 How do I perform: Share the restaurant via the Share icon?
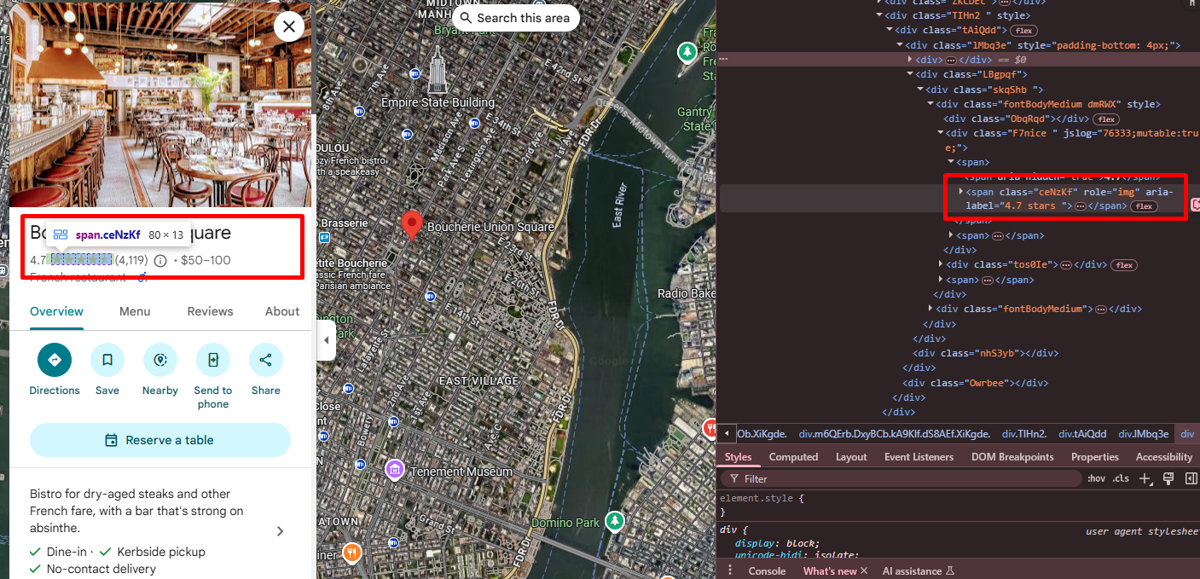265,359
